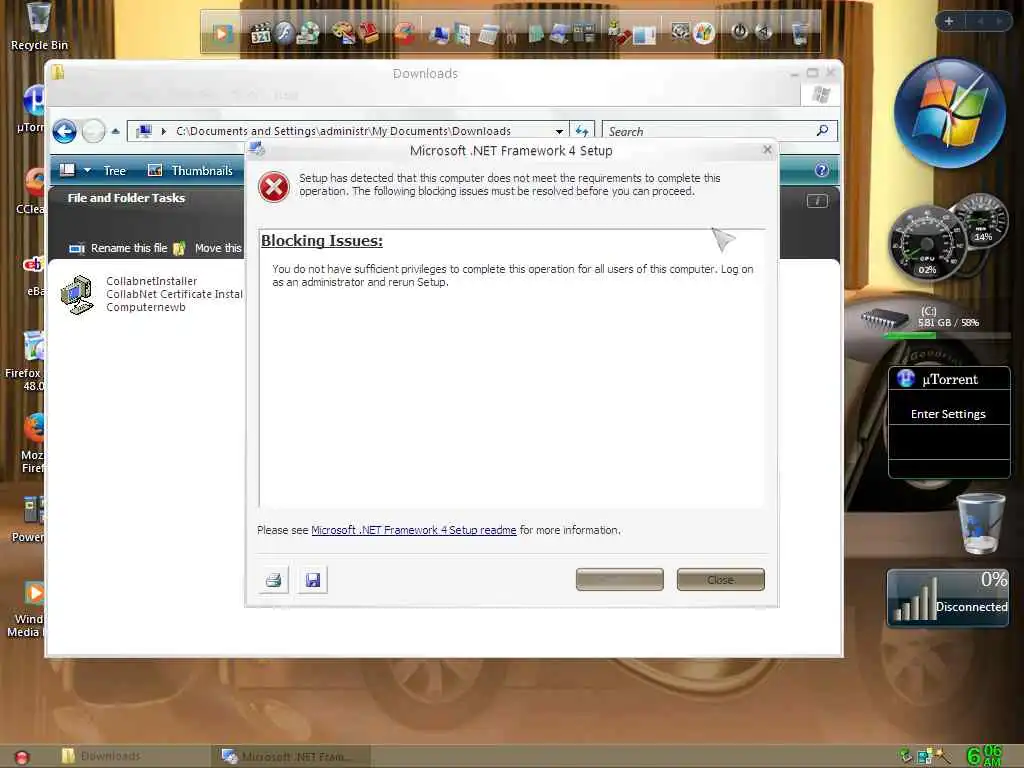Open Media Player Classic (321) dock icon
The image size is (1024, 768).
click(261, 33)
